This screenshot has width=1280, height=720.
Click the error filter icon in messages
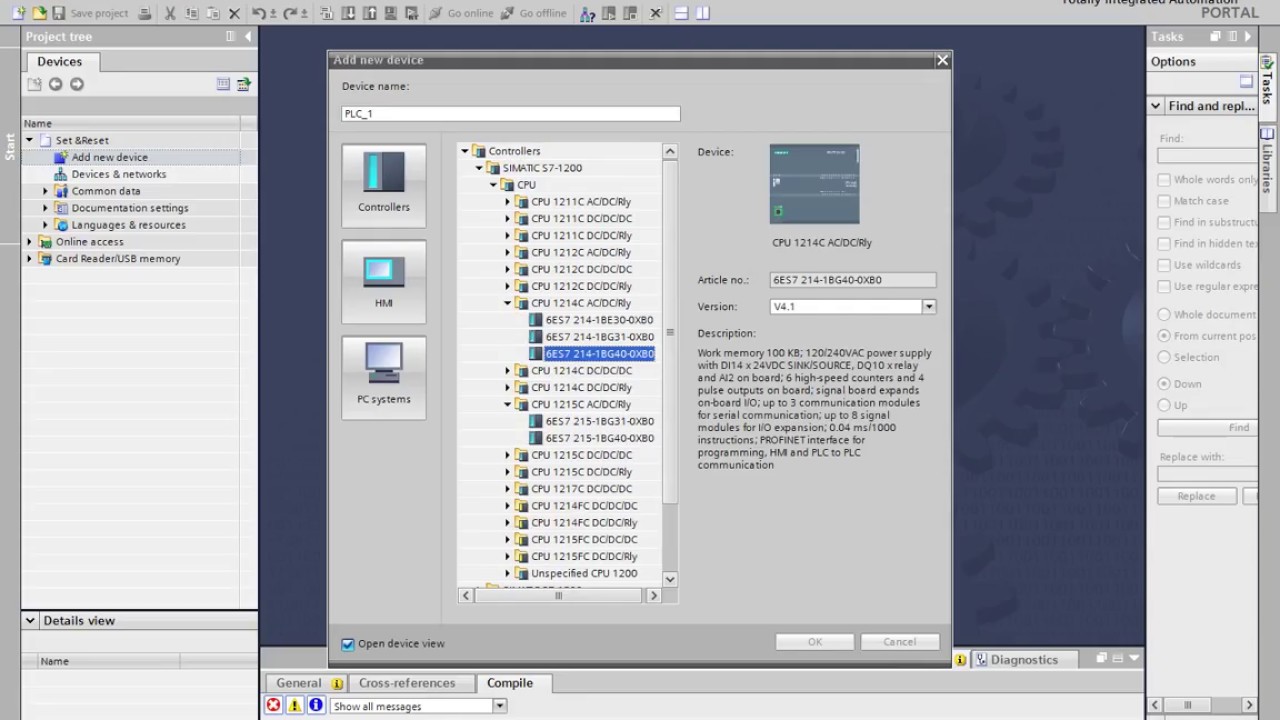tap(273, 705)
